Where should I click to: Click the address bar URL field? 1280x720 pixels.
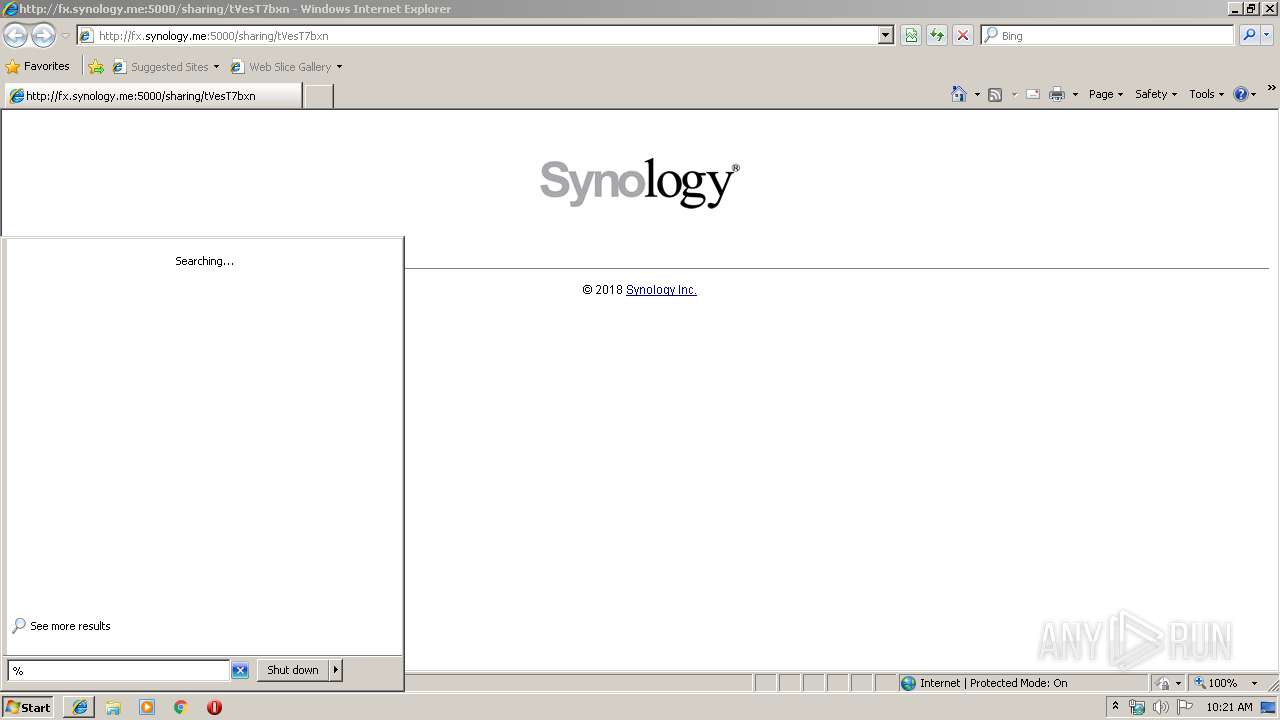pos(478,35)
